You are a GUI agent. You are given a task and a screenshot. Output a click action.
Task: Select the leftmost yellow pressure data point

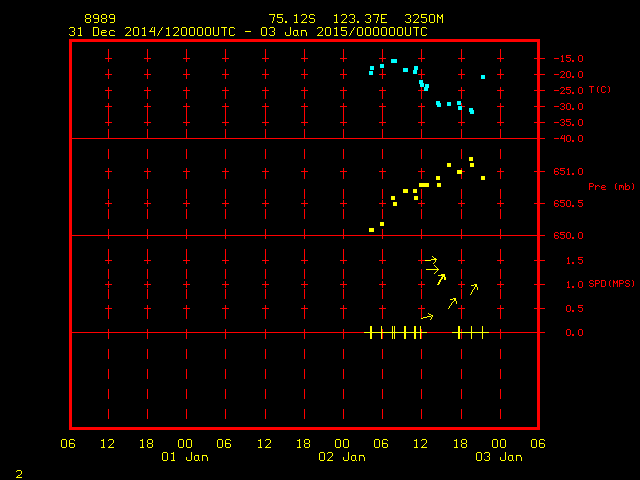click(371, 230)
